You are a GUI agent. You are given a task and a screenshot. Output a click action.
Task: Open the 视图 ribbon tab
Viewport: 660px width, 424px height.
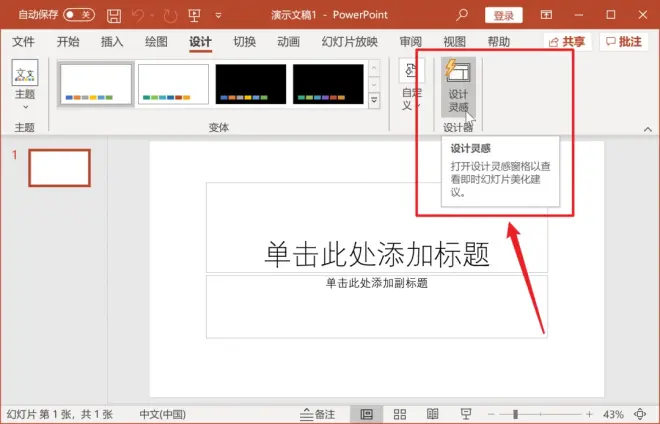point(455,42)
